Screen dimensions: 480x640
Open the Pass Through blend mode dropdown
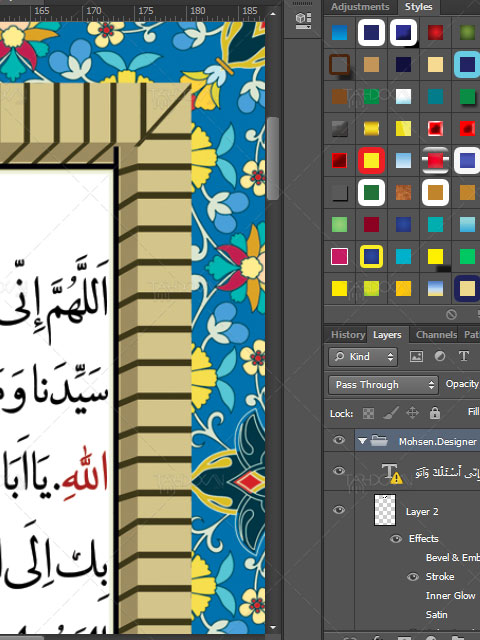pos(383,384)
